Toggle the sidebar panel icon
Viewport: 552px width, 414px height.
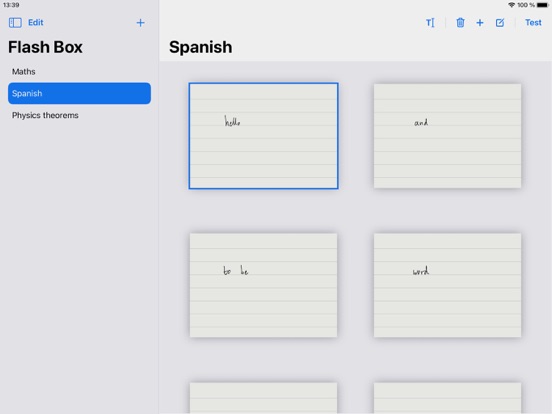15,23
